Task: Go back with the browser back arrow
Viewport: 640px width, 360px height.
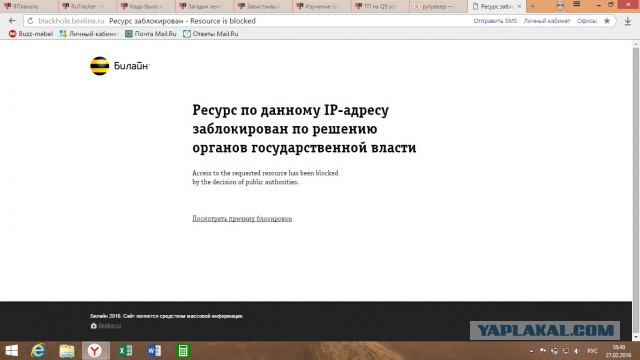Action: coord(12,21)
